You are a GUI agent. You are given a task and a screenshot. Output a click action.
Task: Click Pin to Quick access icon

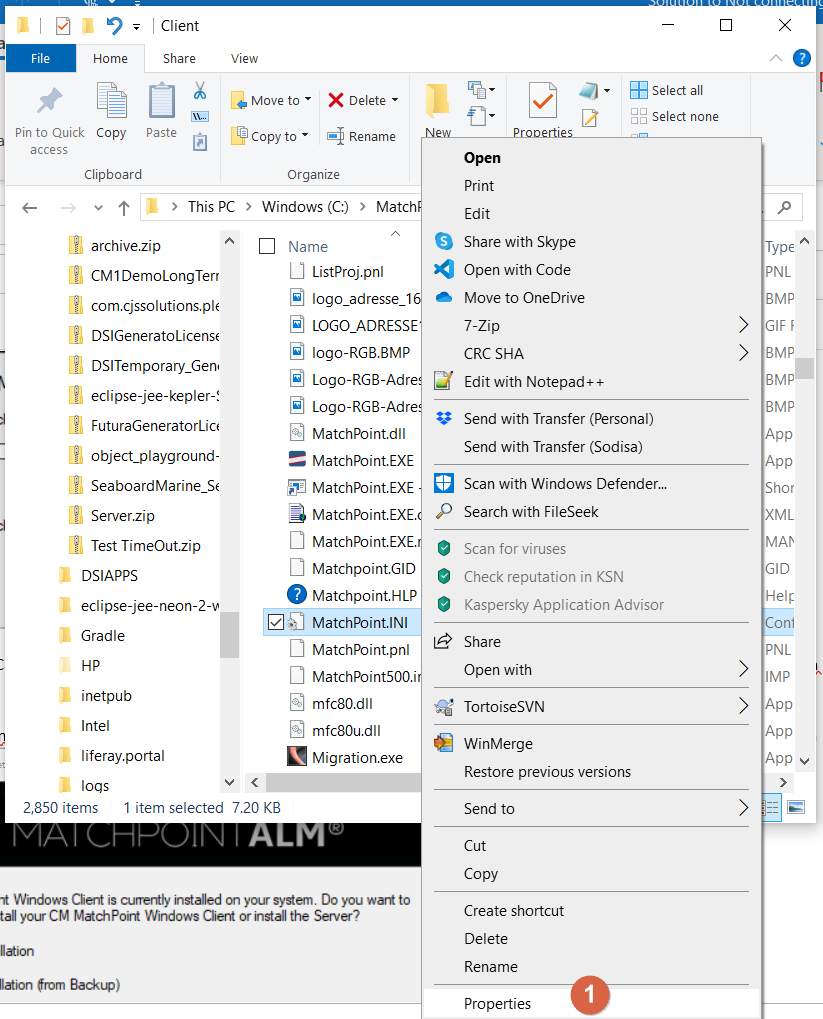49,101
